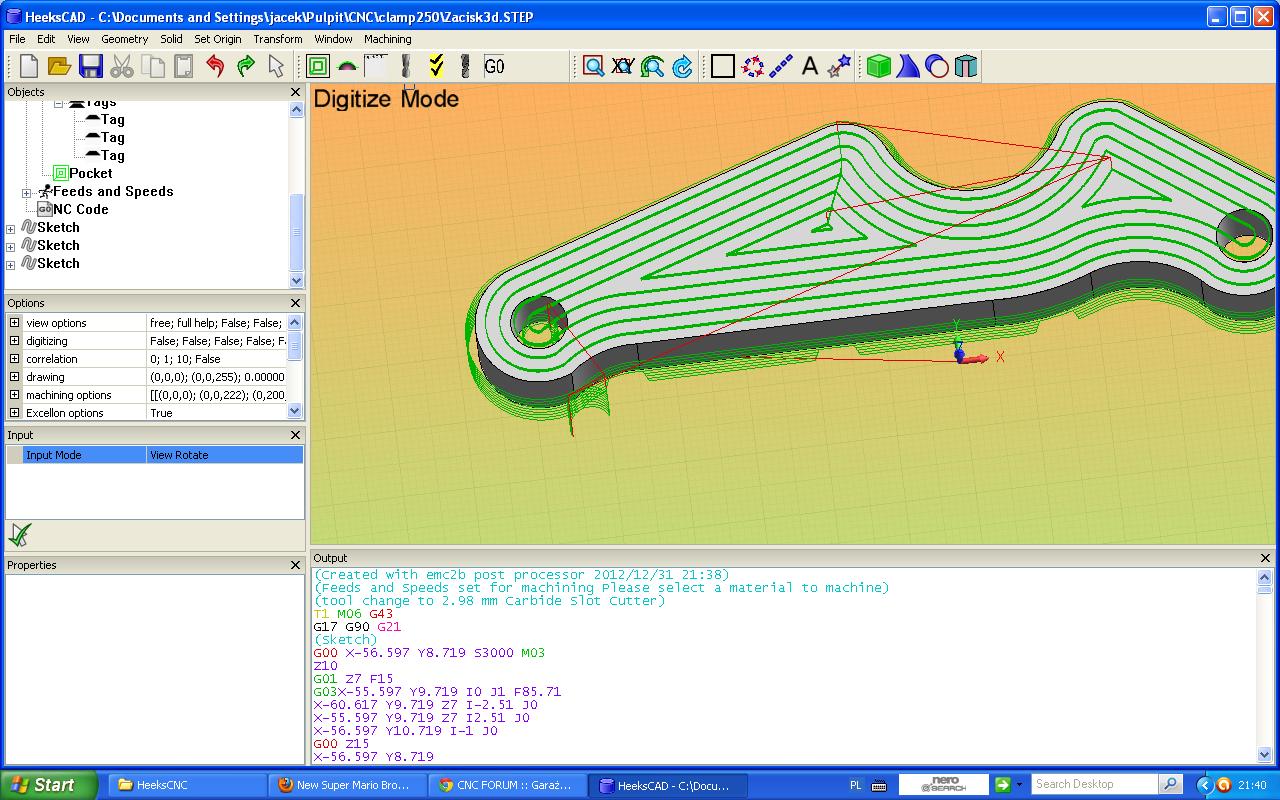Click the blue cylinder cut icon
Image resolution: width=1280 pixels, height=800 pixels.
[x=937, y=66]
